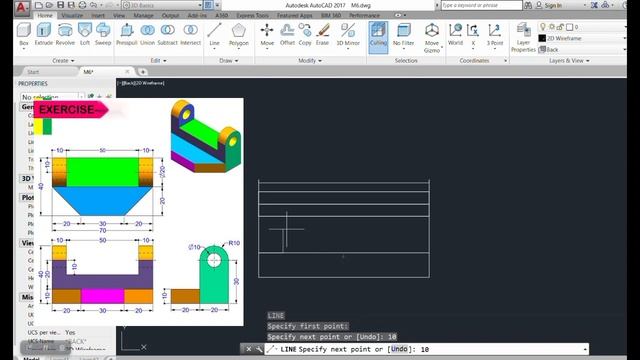Toggle the Culling selection option
This screenshot has height=360, width=640.
click(x=378, y=38)
